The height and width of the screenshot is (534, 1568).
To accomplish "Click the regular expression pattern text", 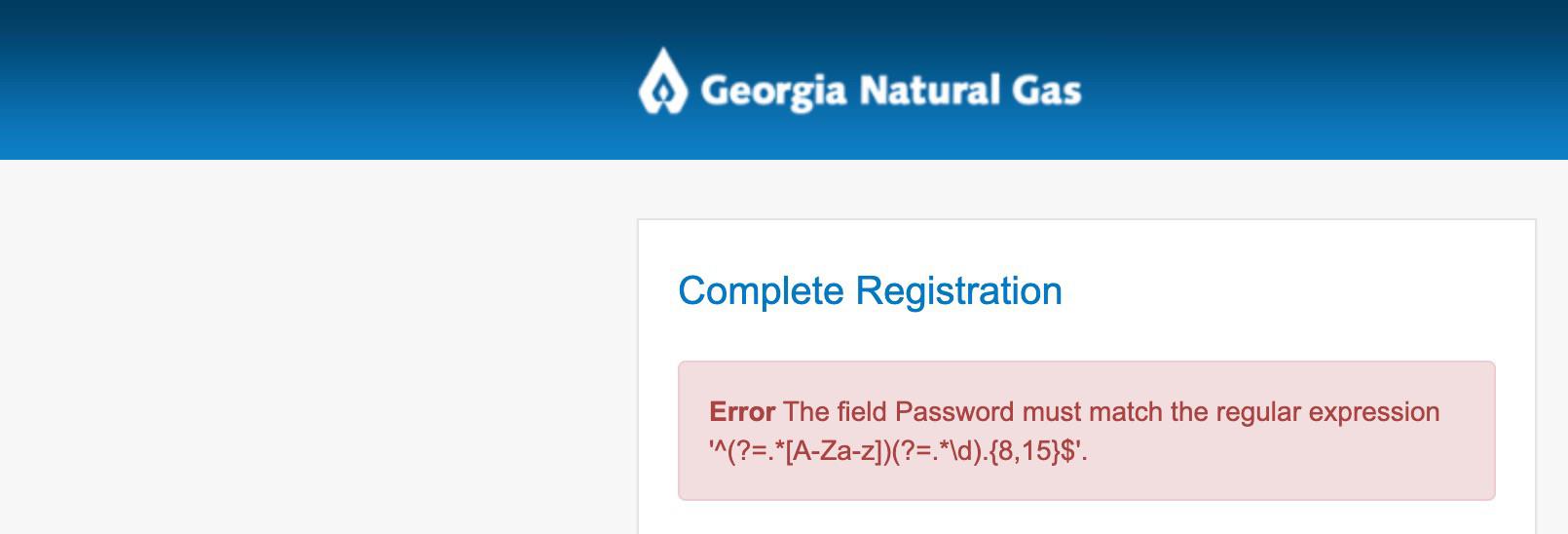I will tap(898, 451).
